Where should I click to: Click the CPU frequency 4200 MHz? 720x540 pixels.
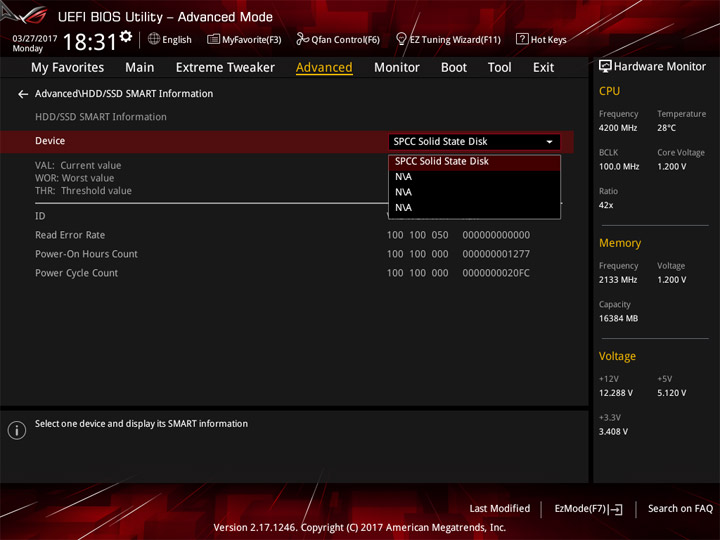point(618,128)
